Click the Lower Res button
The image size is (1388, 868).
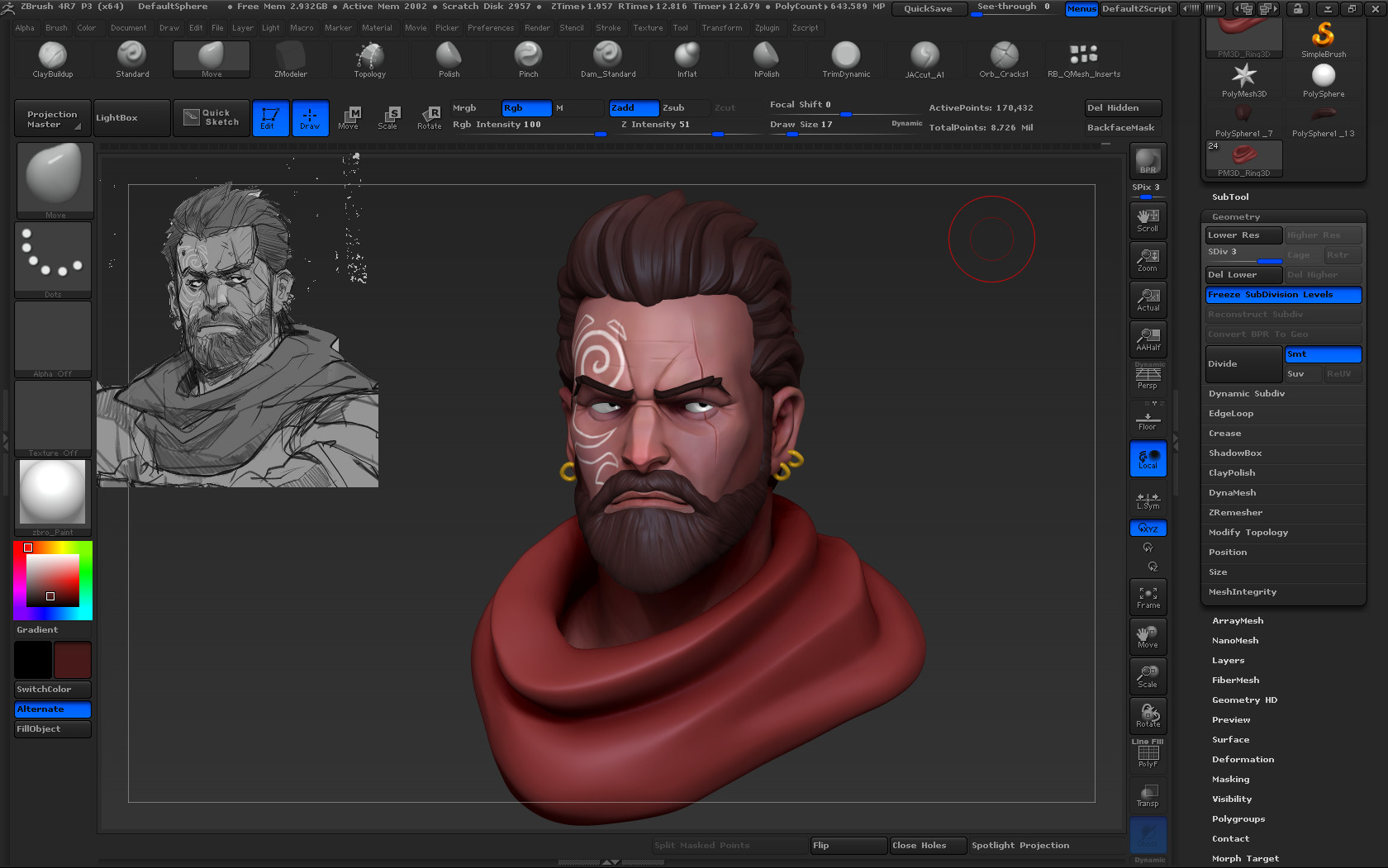tap(1243, 235)
